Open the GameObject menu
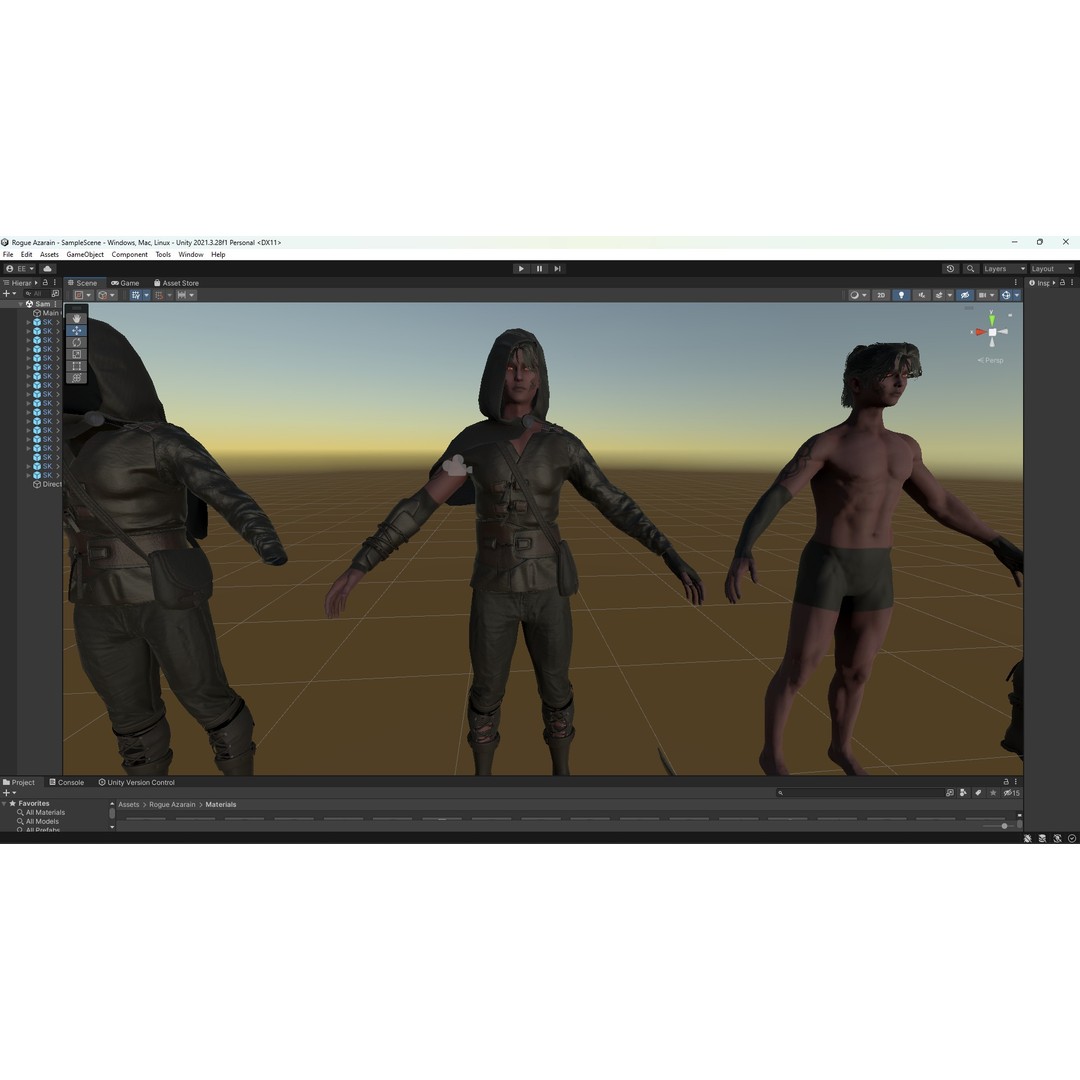1080x1080 pixels. point(85,254)
